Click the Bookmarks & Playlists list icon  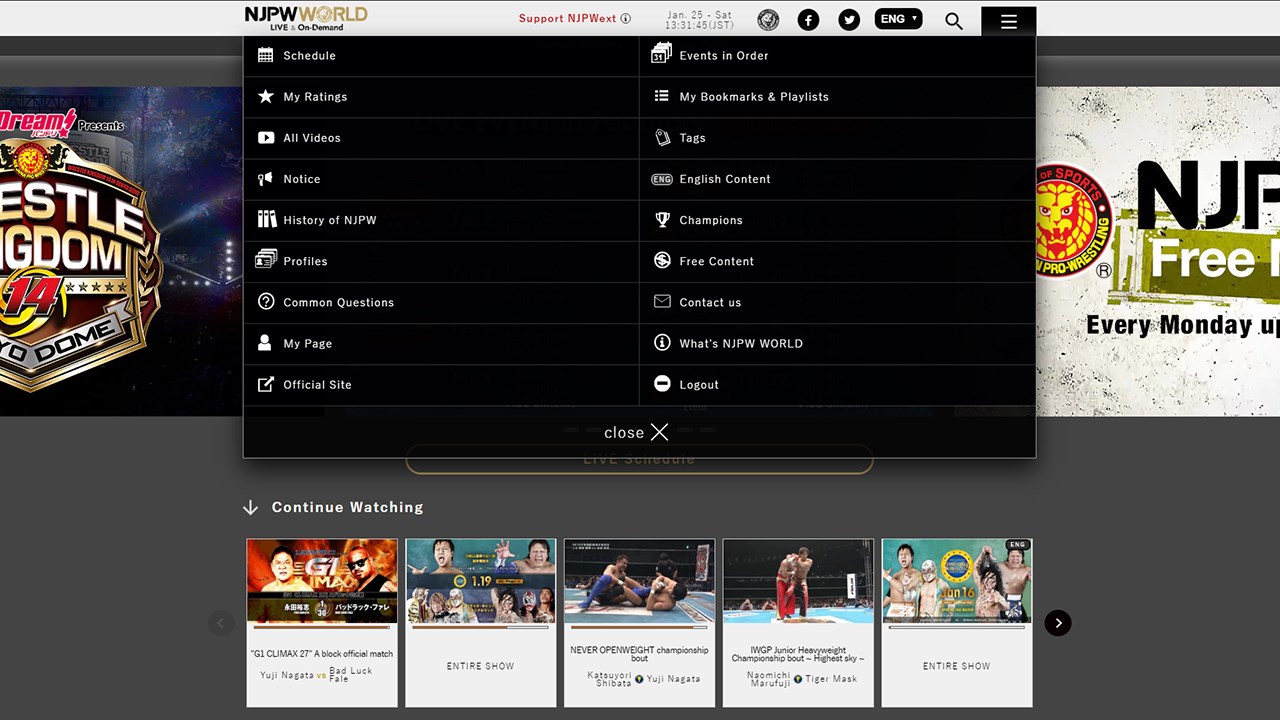(x=661, y=96)
